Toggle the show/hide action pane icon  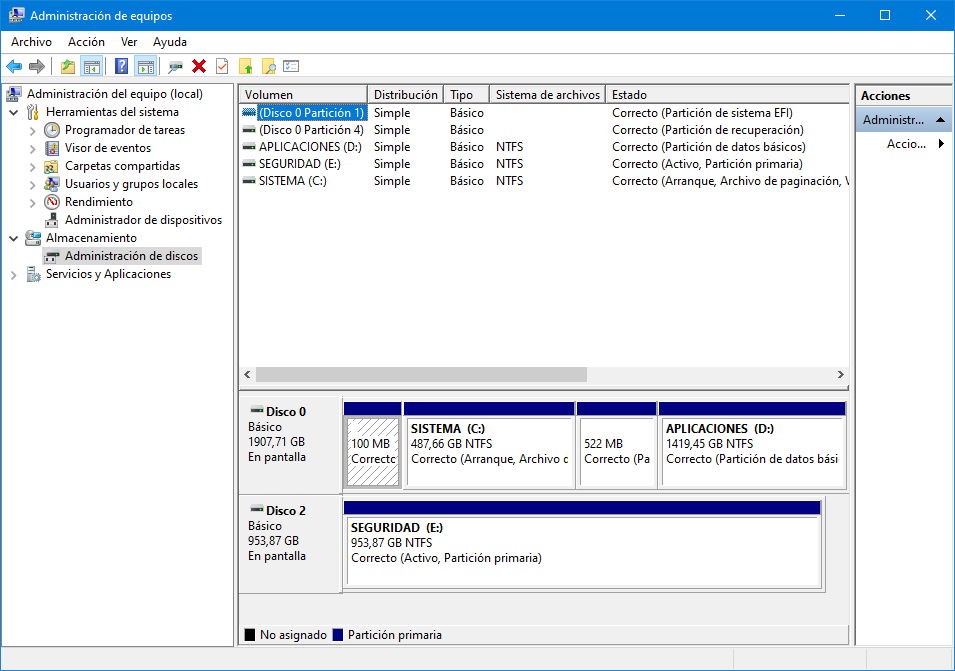[146, 66]
